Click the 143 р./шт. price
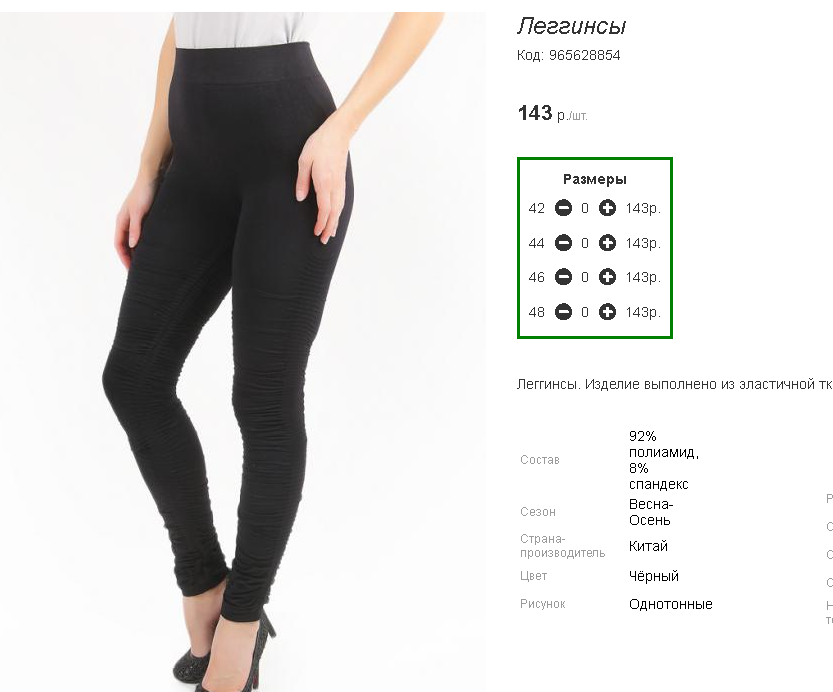Viewport: 833px width, 692px height. pos(552,113)
